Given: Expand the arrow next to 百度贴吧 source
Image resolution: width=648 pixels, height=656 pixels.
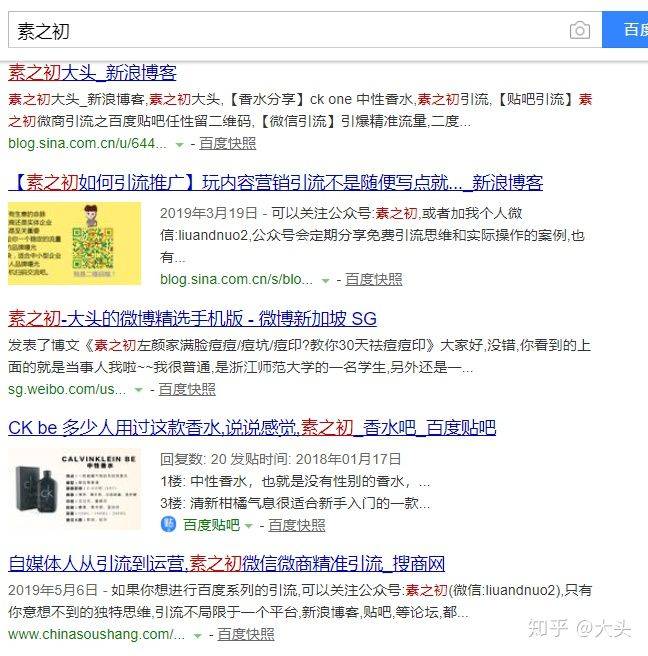Looking at the screenshot, I should point(248,526).
